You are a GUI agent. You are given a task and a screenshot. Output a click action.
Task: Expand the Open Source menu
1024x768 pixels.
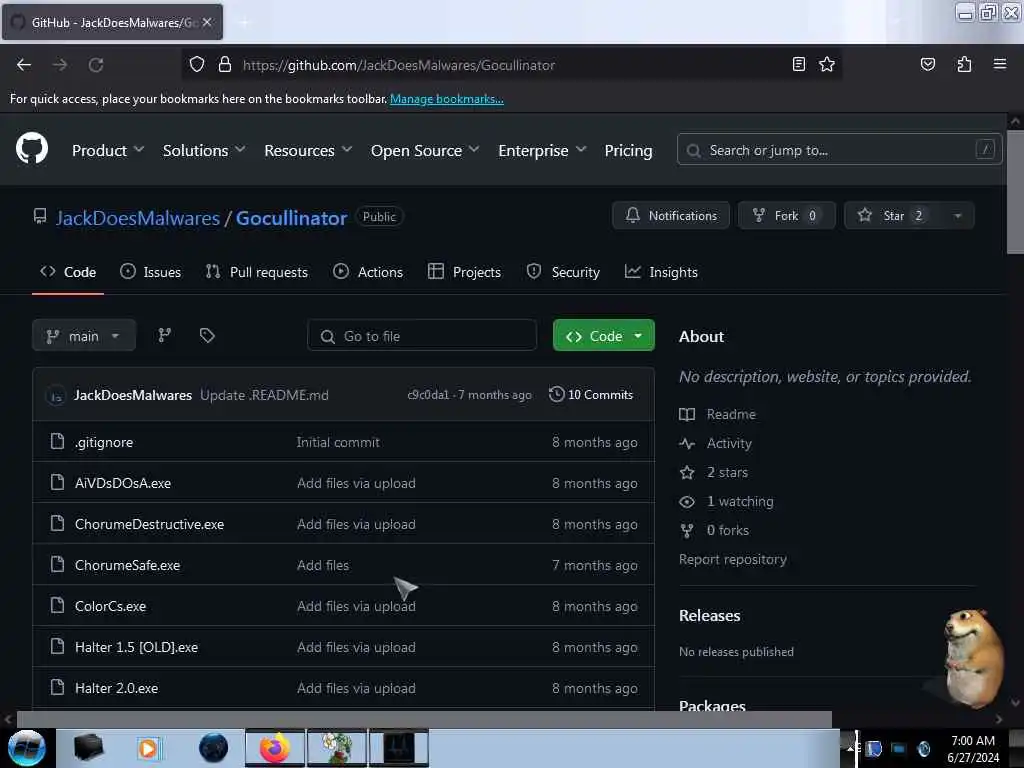tap(425, 150)
